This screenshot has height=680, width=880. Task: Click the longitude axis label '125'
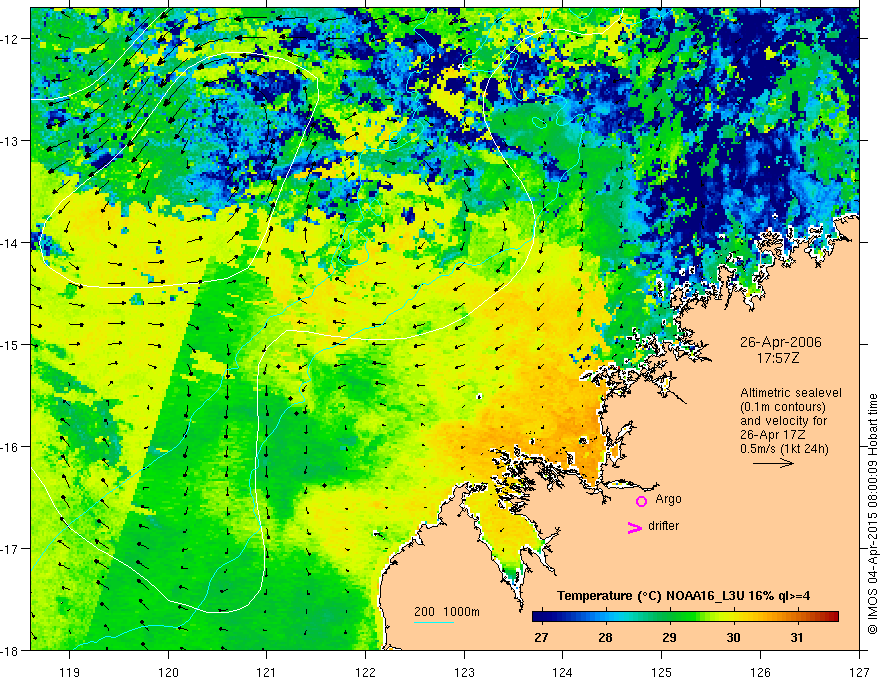662,672
